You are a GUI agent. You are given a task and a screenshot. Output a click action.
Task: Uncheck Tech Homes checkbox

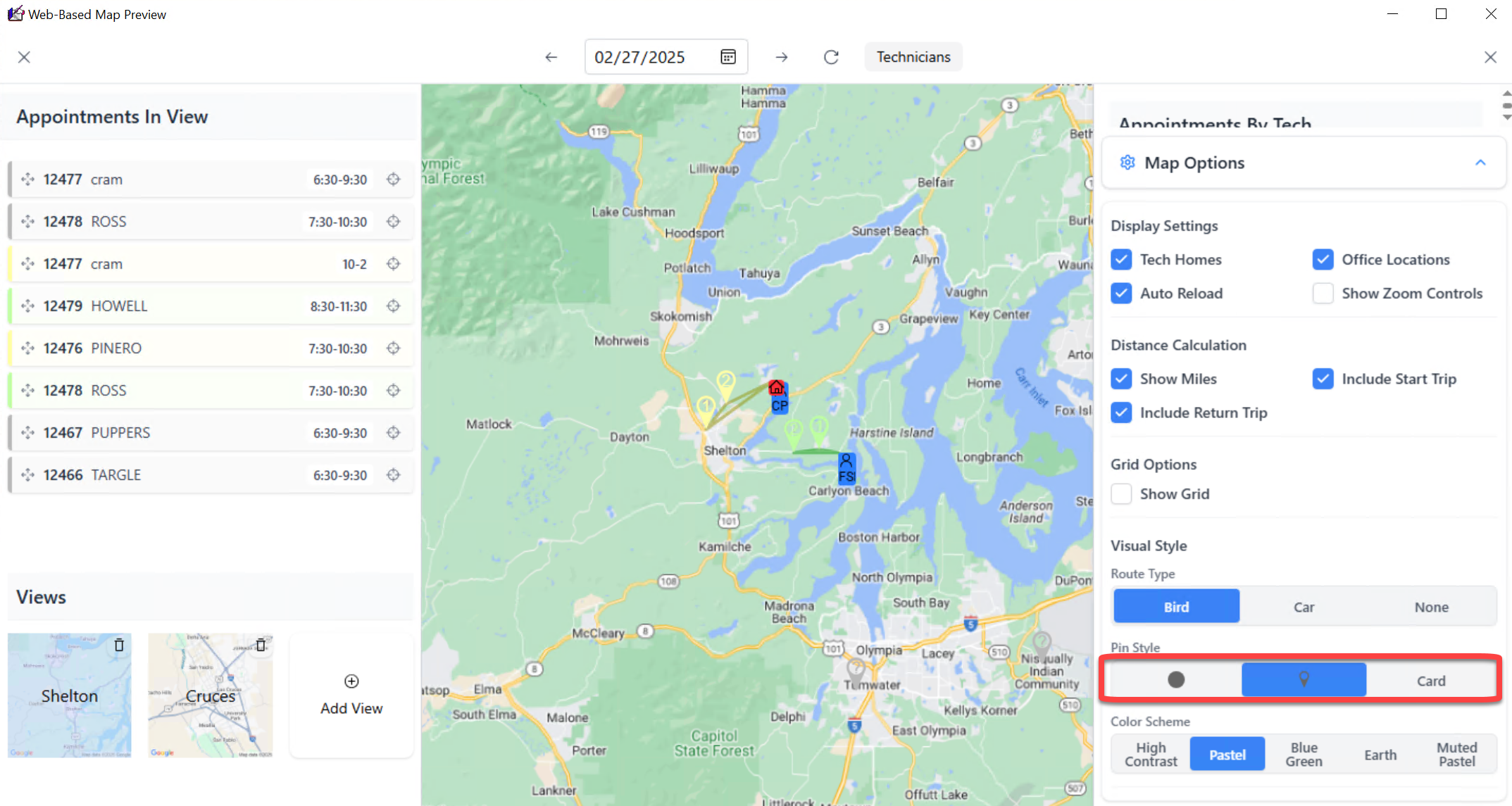(1121, 260)
